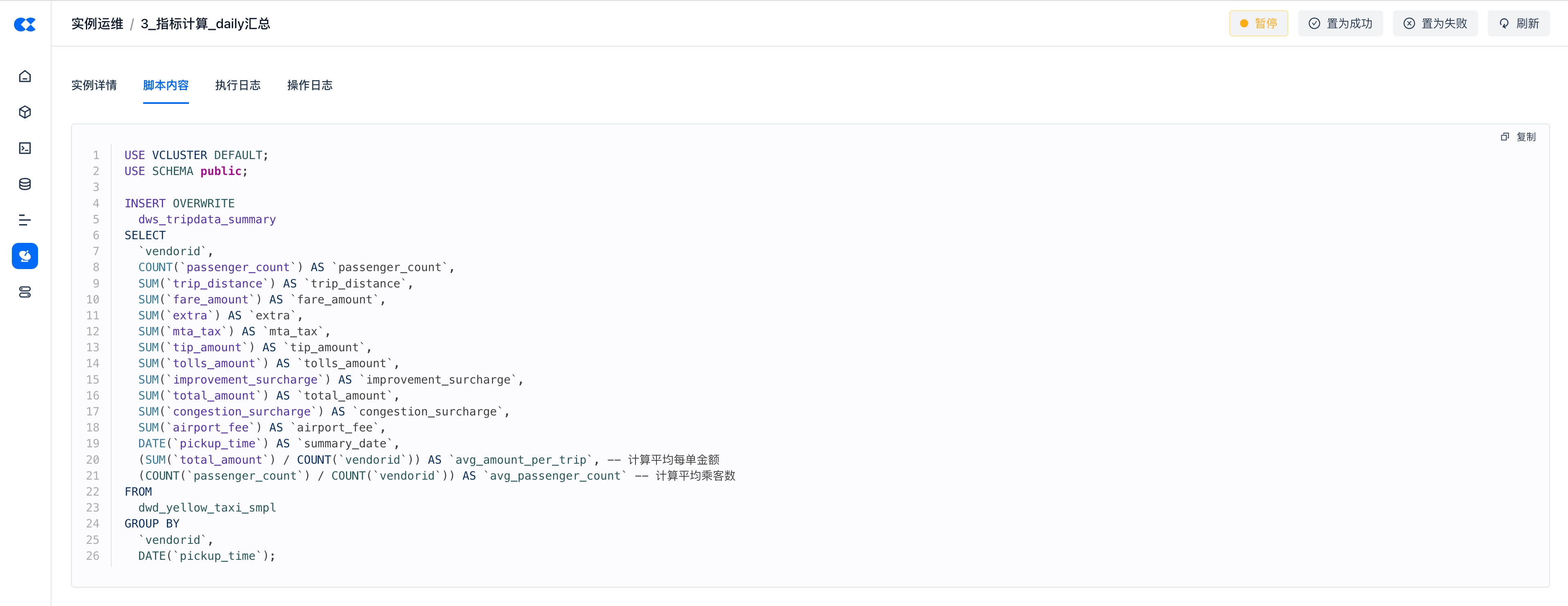Click the 置为失败 button

(1435, 24)
